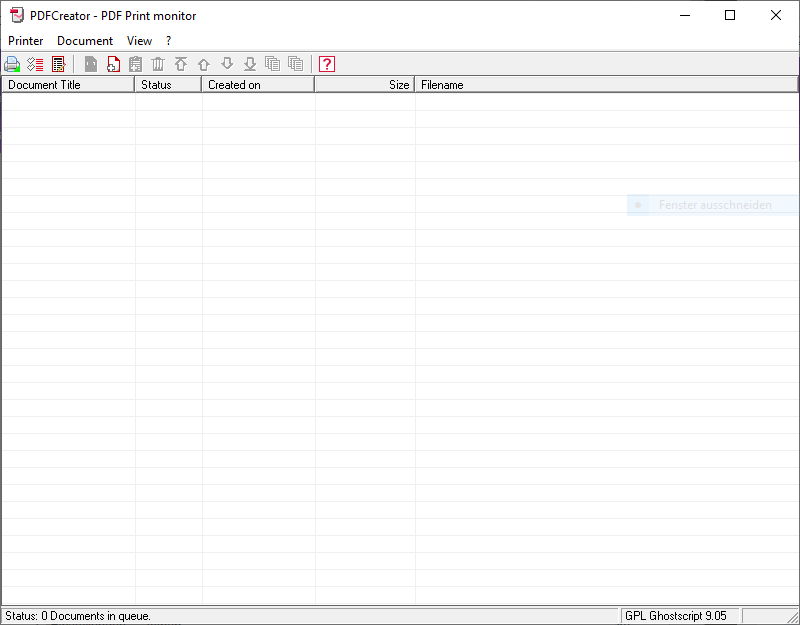Sort by Status column header
Viewport: 800px width, 625px height.
click(168, 85)
